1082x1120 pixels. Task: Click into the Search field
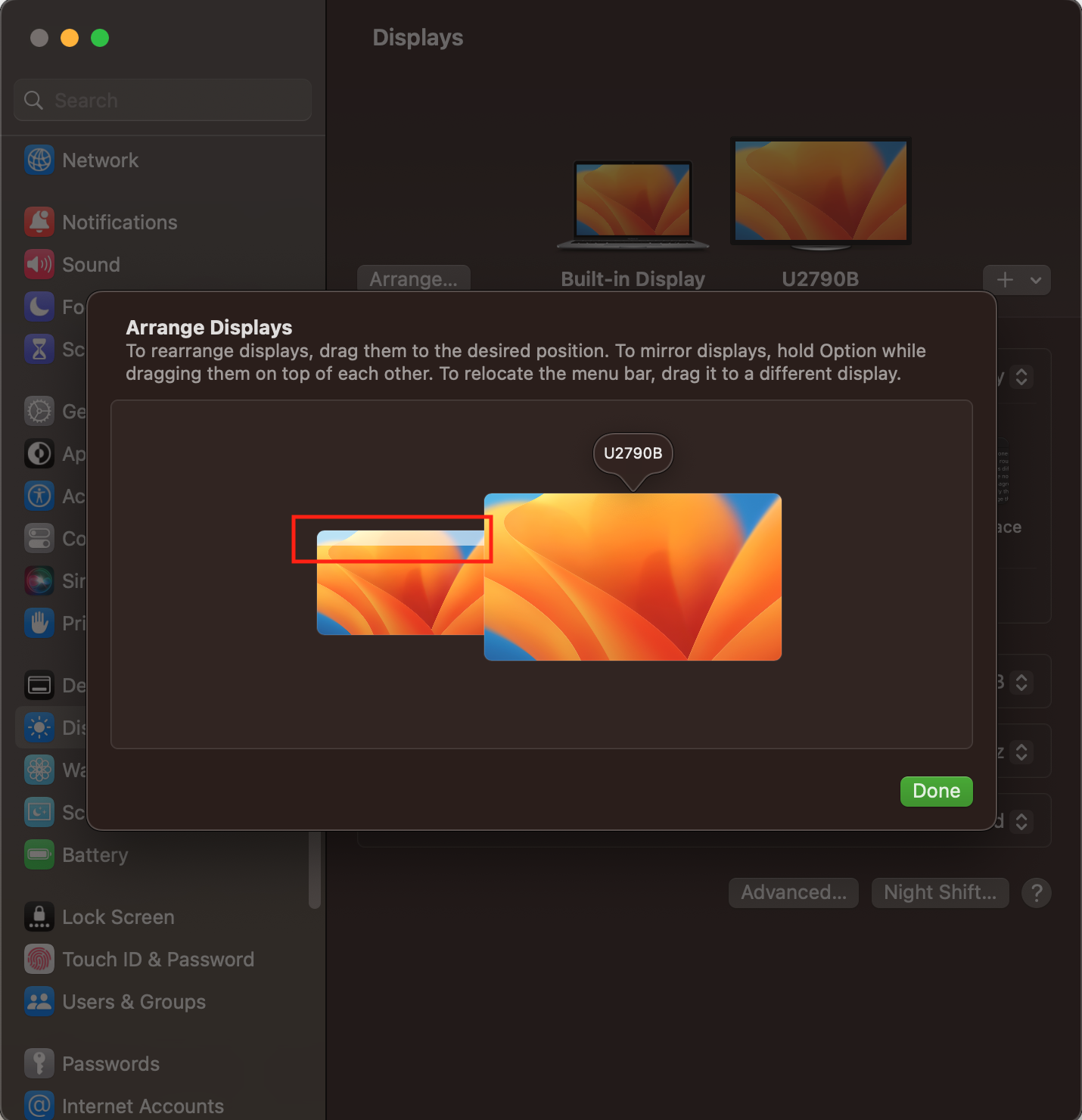163,100
